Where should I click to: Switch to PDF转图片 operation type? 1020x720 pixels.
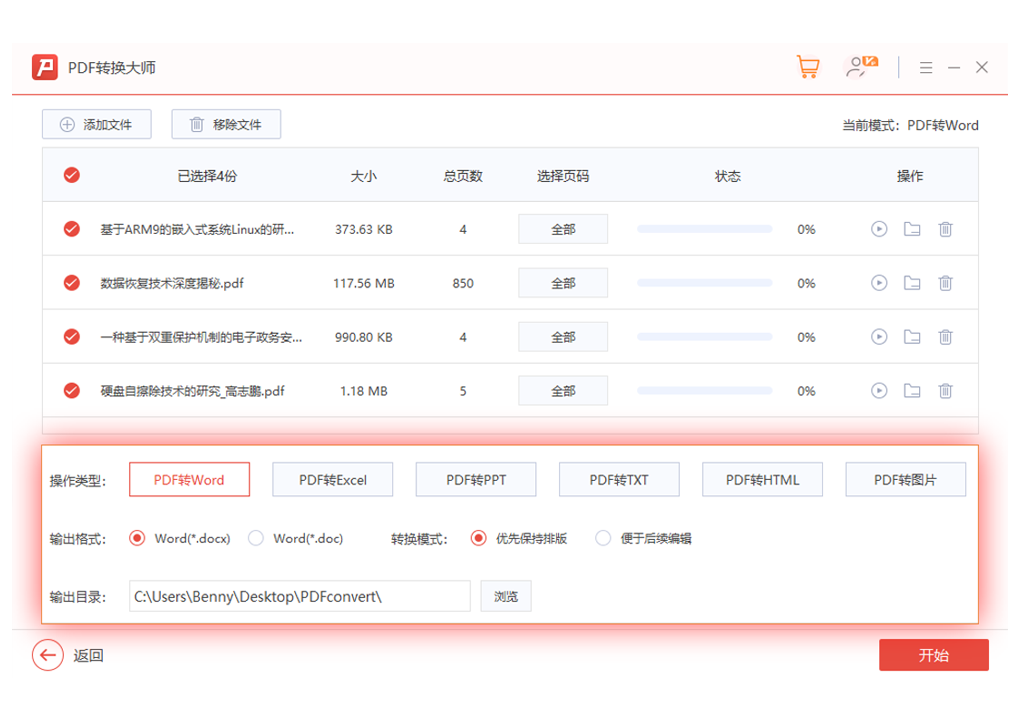coord(905,480)
